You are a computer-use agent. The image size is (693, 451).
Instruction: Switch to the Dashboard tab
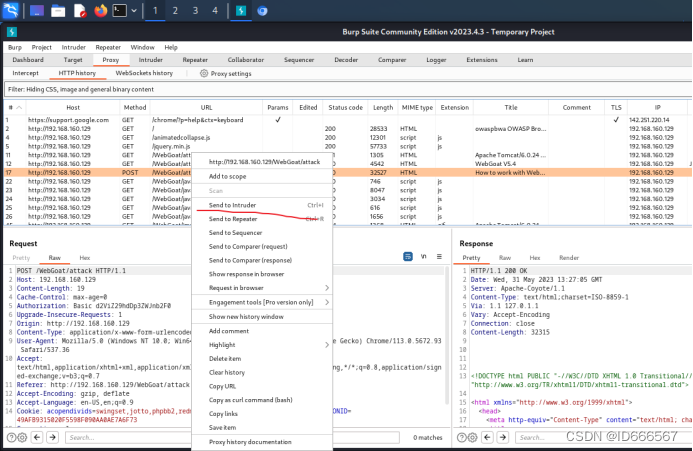28,60
